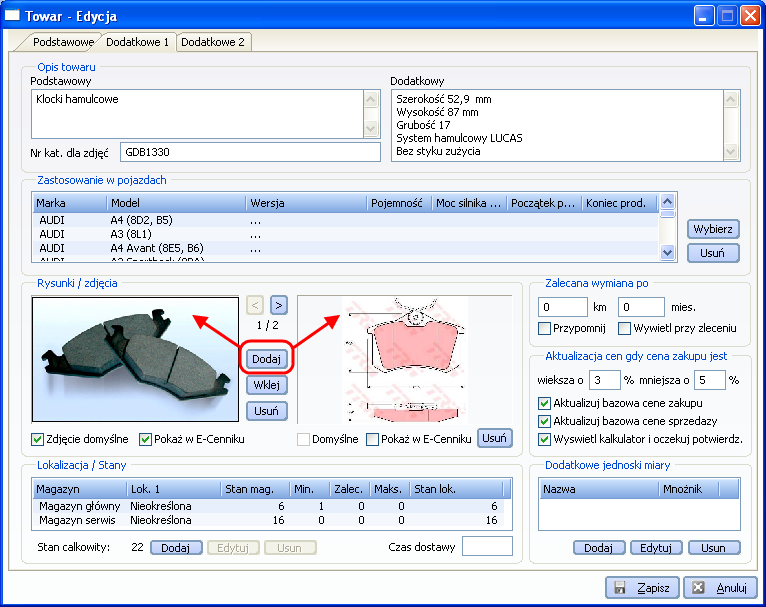
Task: Click the Wersja column header
Action: [306, 203]
